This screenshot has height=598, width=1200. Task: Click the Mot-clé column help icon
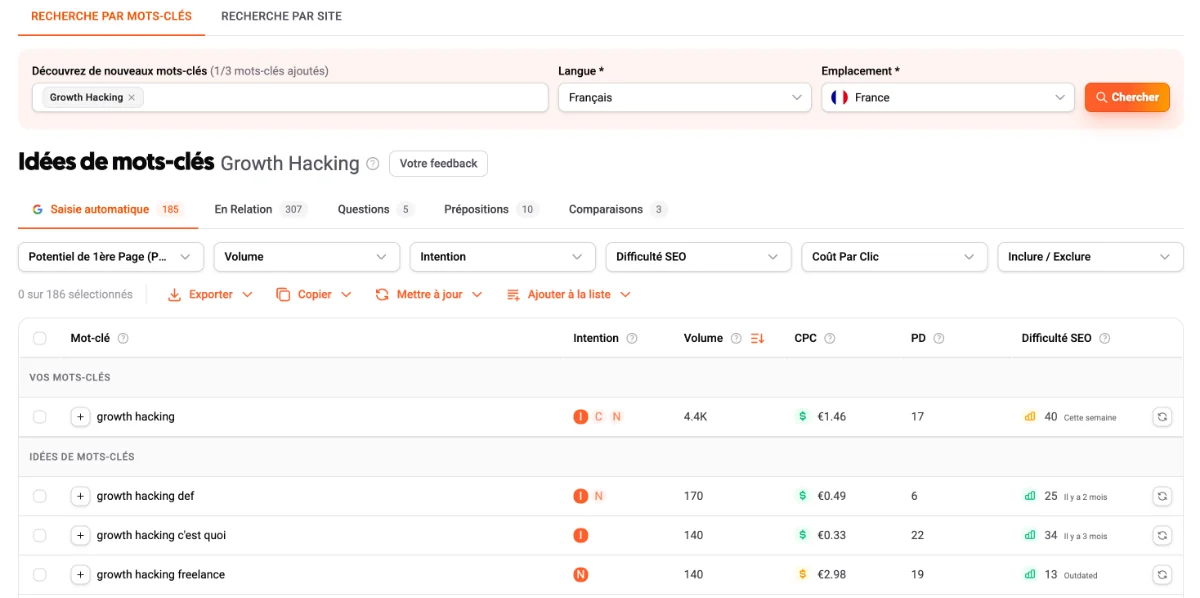[x=123, y=339]
